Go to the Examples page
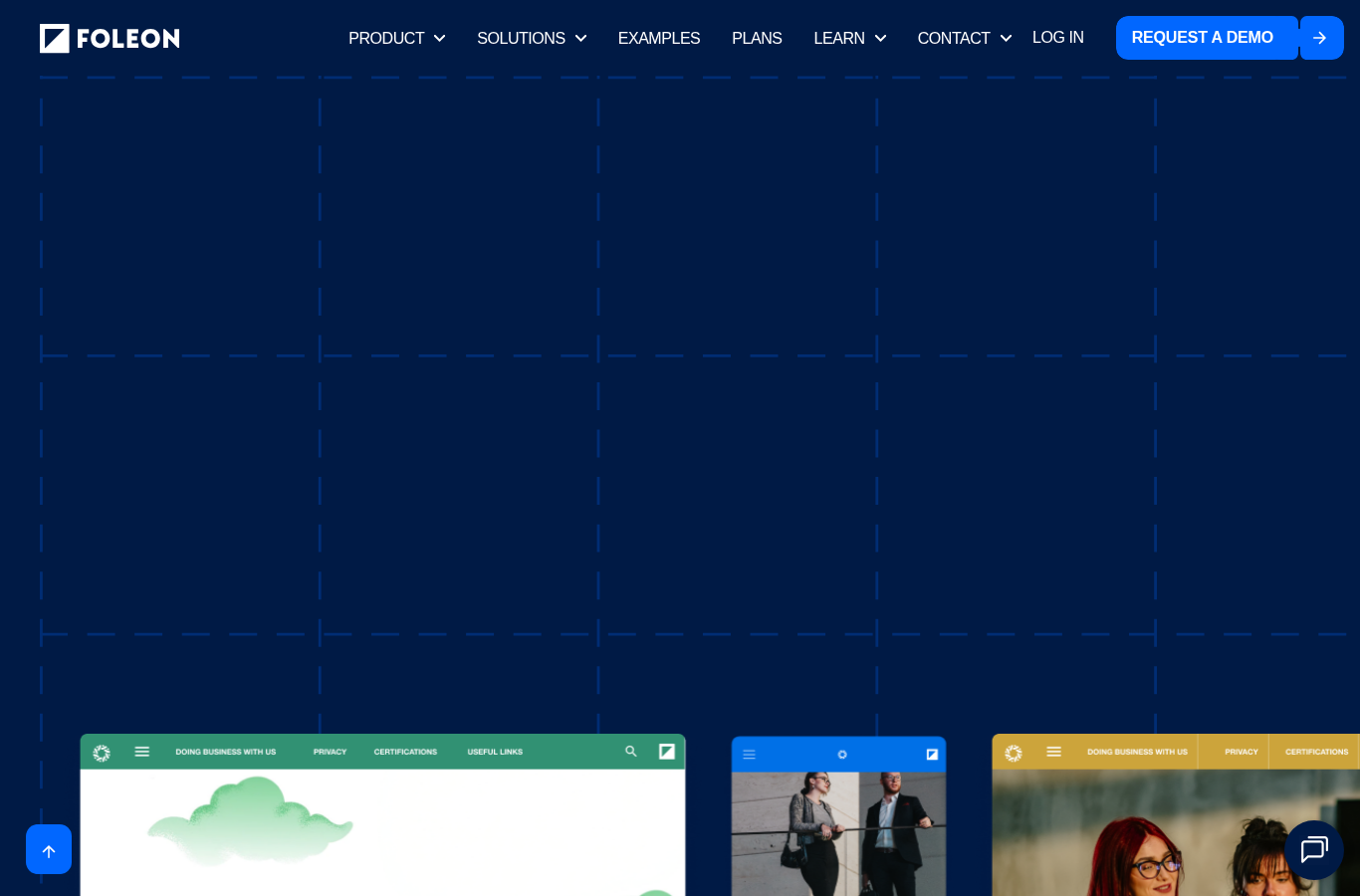The height and width of the screenshot is (896, 1360). (x=659, y=38)
